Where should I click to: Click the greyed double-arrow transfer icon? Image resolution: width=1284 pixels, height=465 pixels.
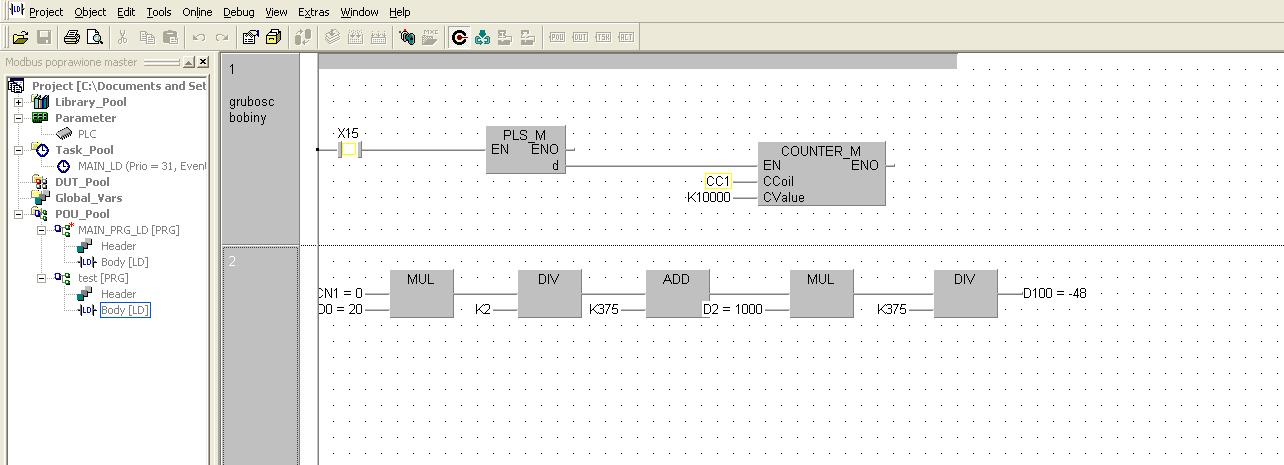point(303,37)
